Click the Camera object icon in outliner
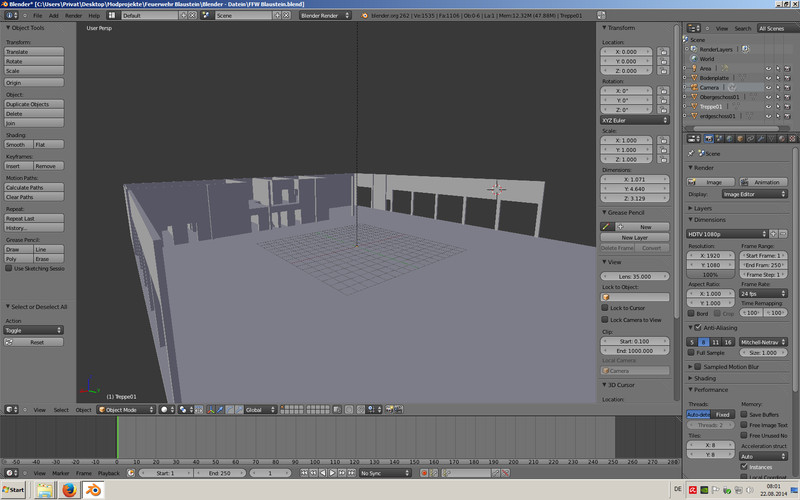800x500 pixels. click(x=694, y=87)
